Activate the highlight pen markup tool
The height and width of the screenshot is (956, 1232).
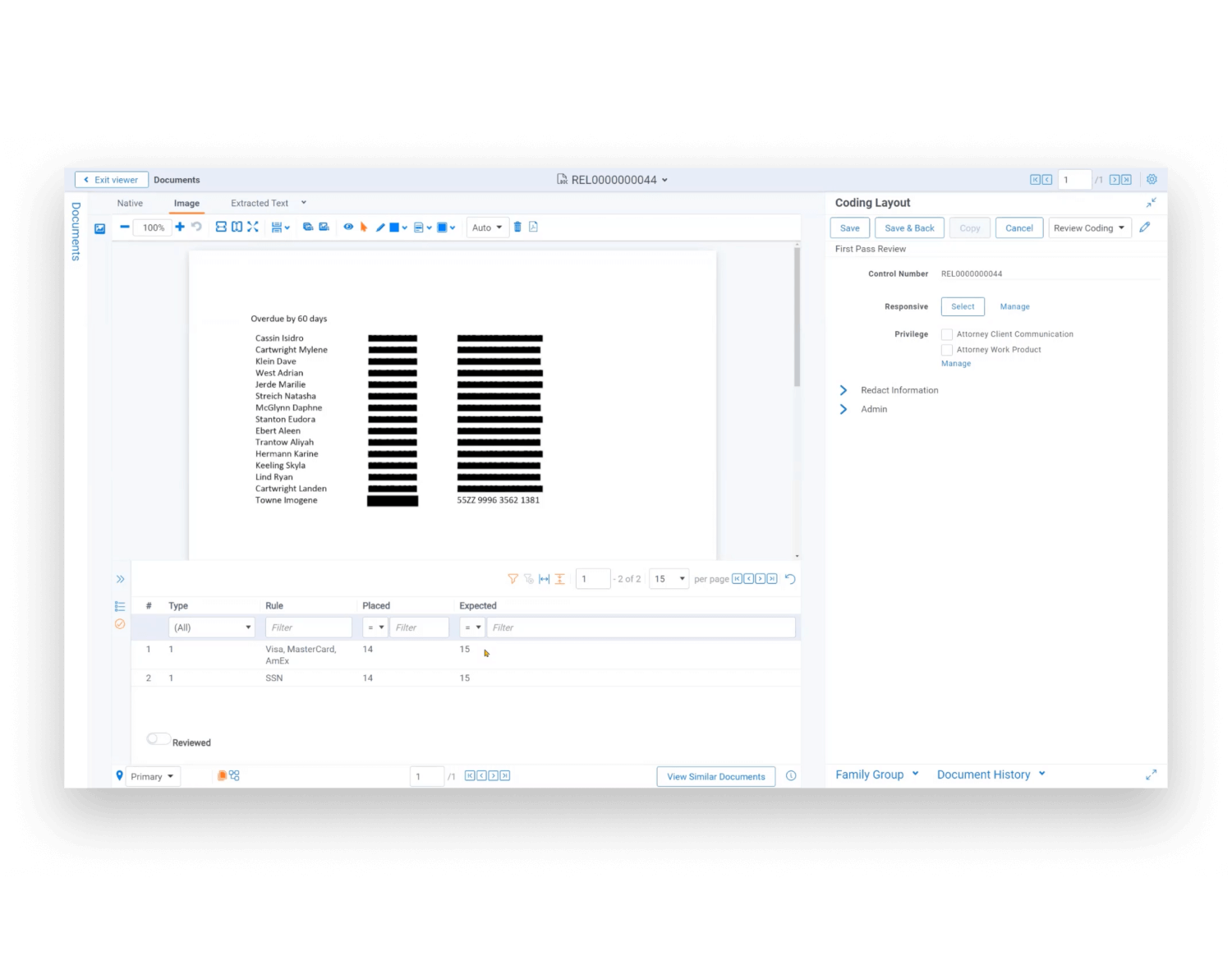pyautogui.click(x=379, y=228)
